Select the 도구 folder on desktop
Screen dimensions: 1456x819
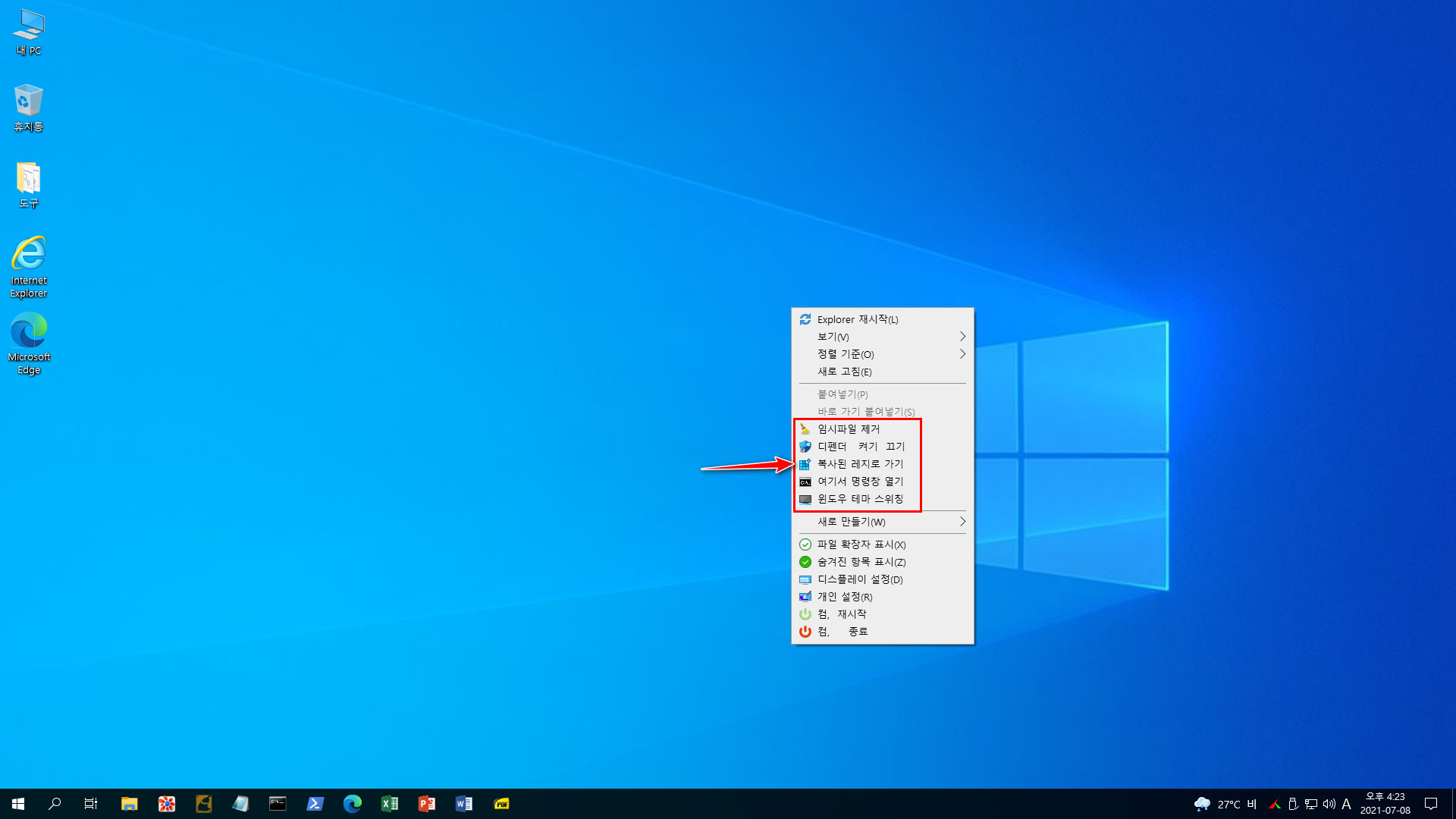click(x=29, y=185)
